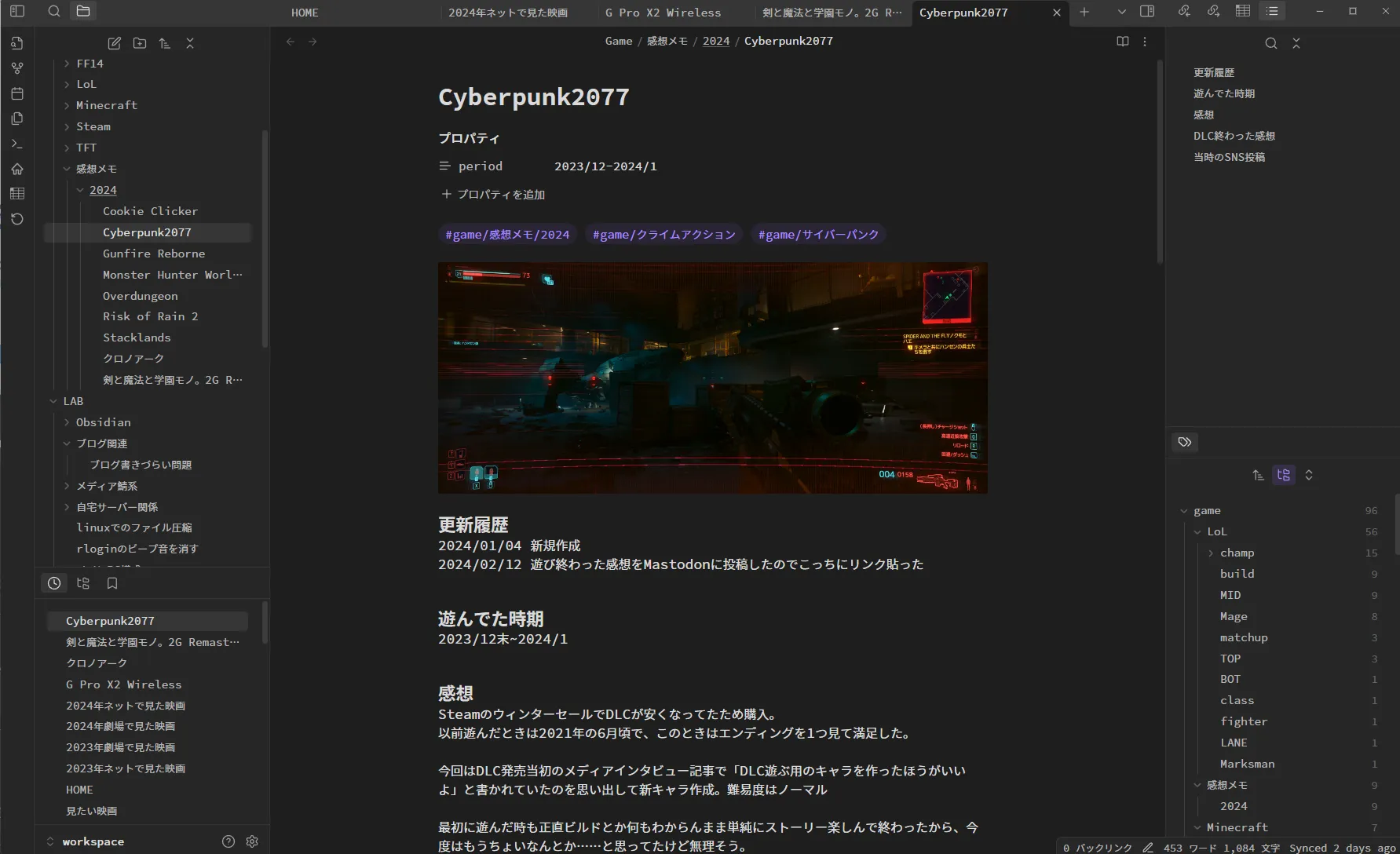Image resolution: width=1400 pixels, height=854 pixels.
Task: Open the settings gear
Action: pyautogui.click(x=252, y=841)
